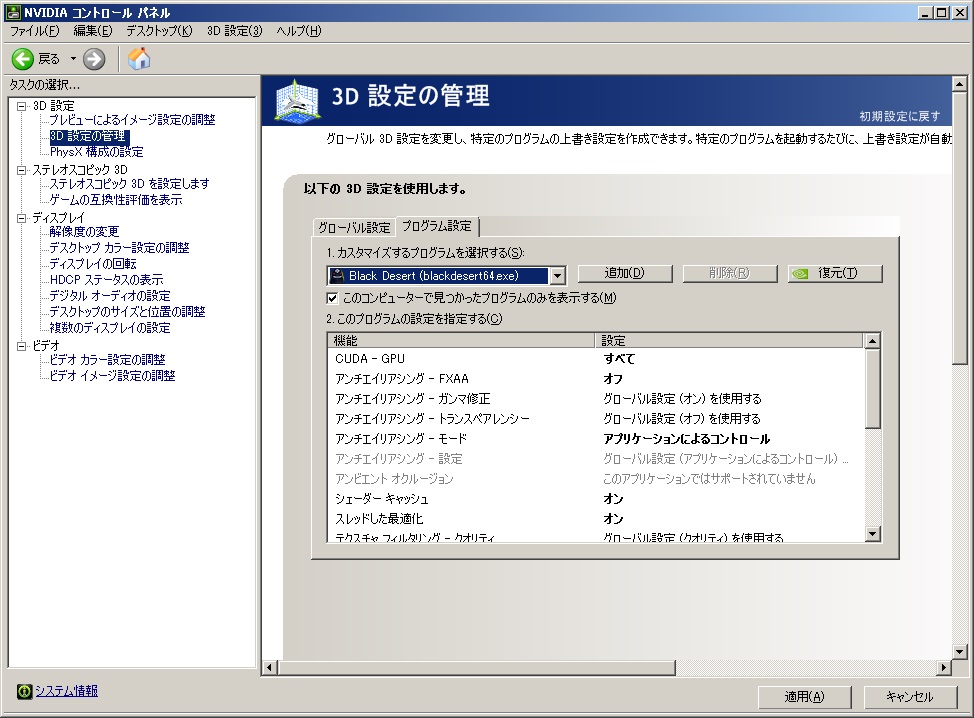974x718 pixels.
Task: Select HDCP ステータスの表示 in tree
Action: pyautogui.click(x=106, y=280)
